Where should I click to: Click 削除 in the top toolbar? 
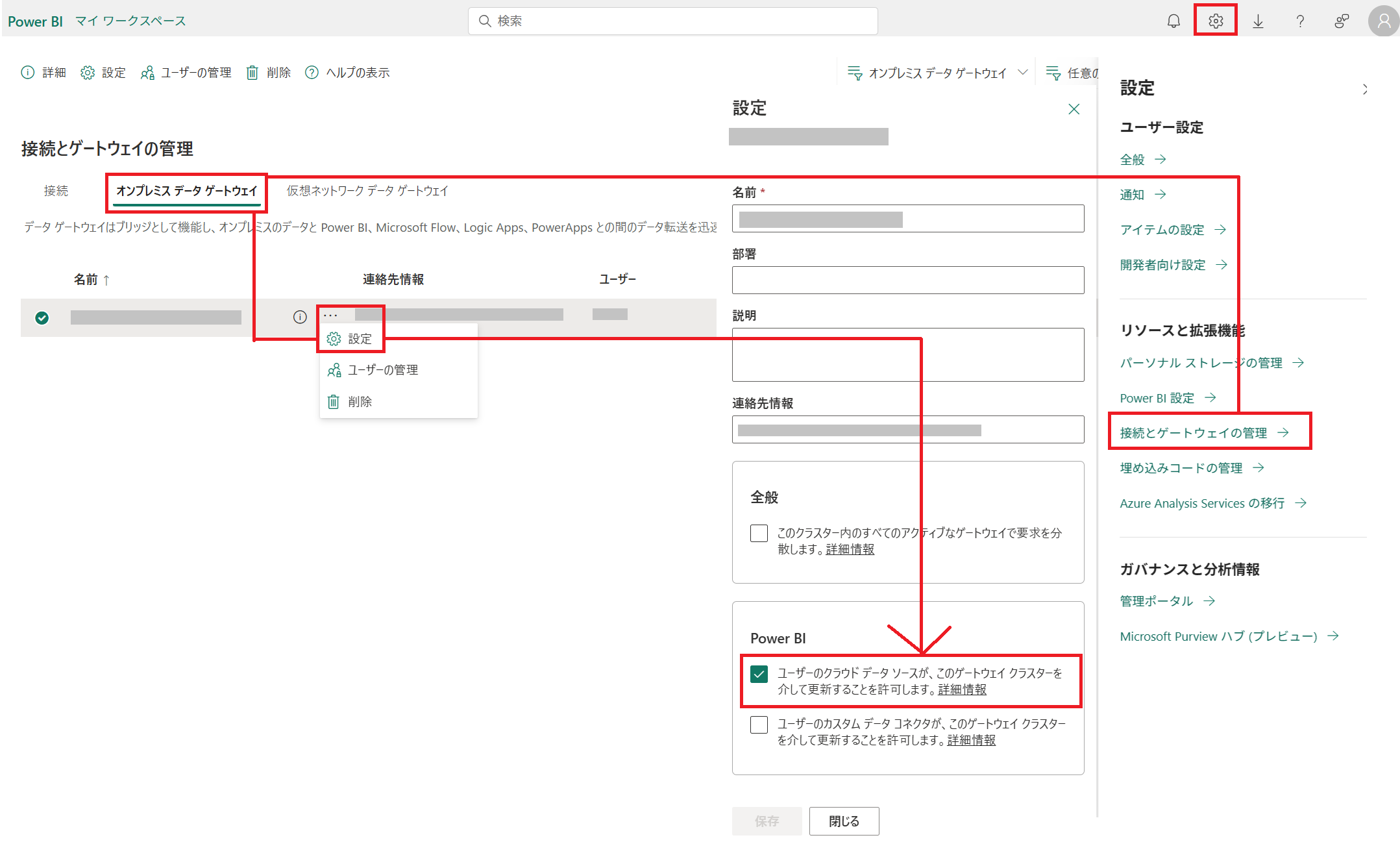point(269,73)
